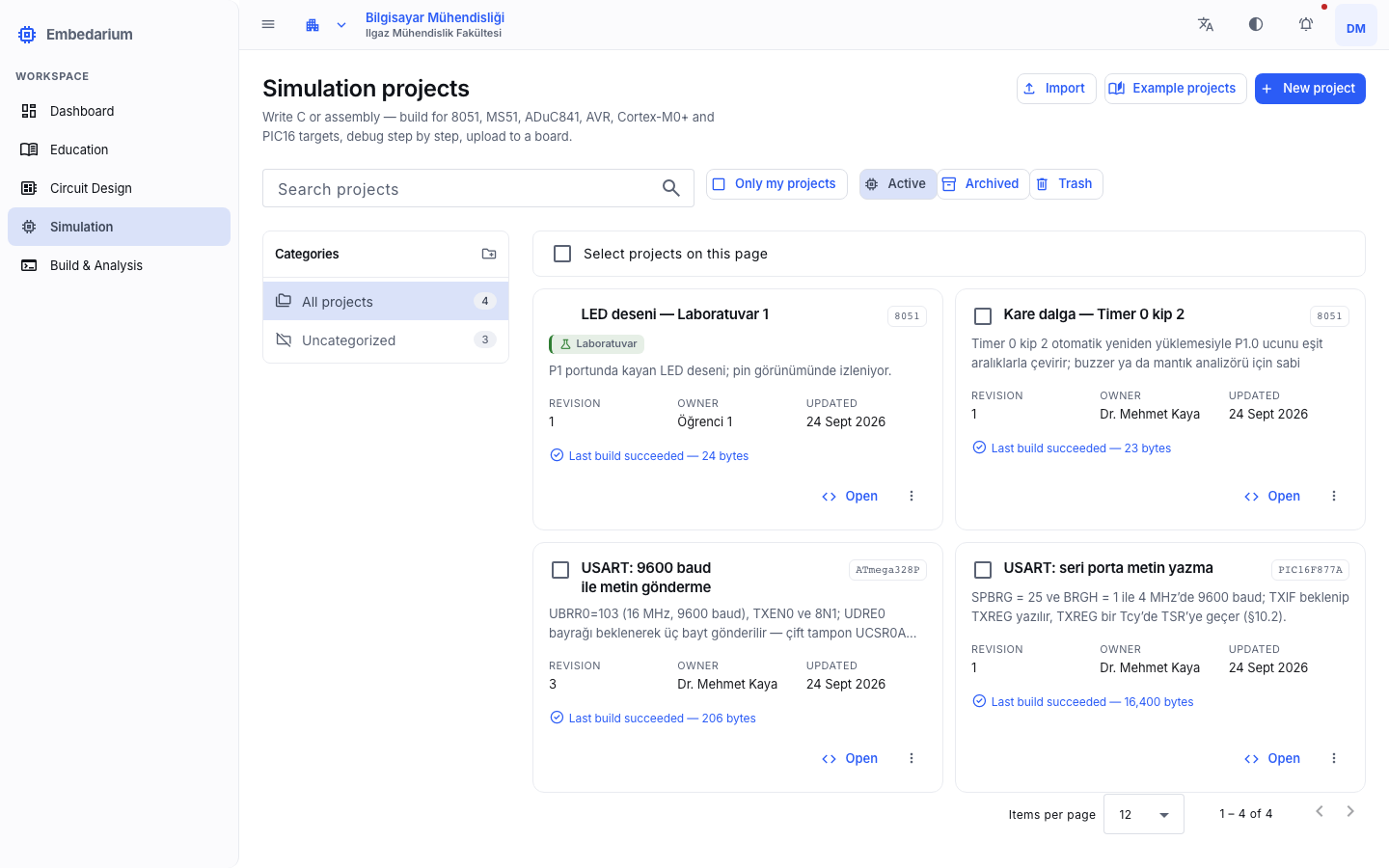The image size is (1389, 868).
Task: Focus the Search projects field
Action: pyautogui.click(x=463, y=188)
